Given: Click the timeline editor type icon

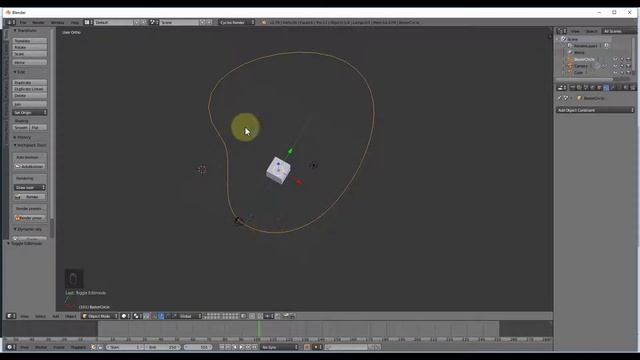Looking at the screenshot, I should (11, 347).
